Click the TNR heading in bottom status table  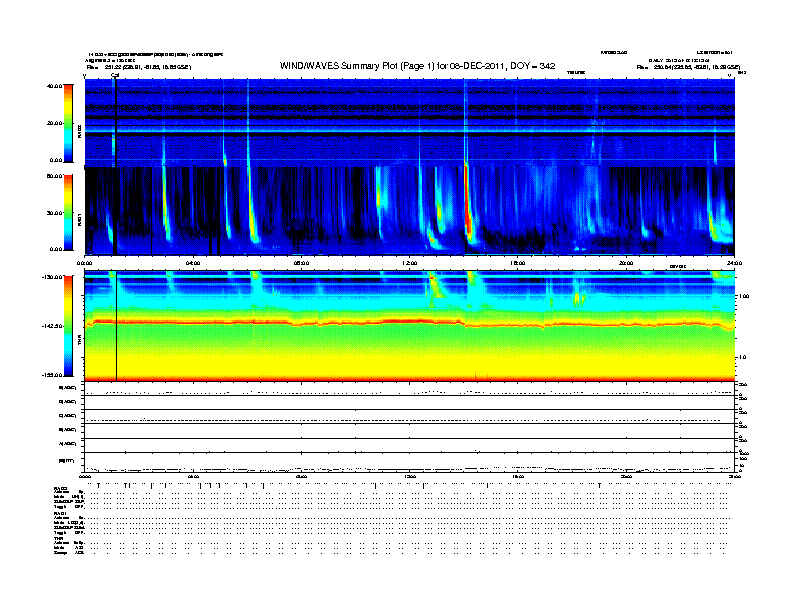click(59, 538)
